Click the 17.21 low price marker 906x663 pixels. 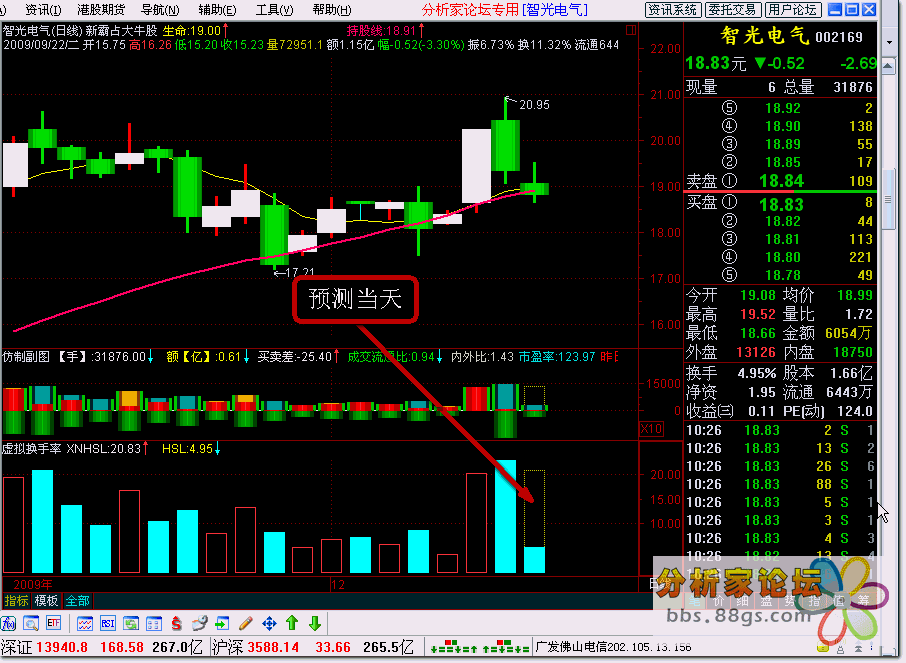[299, 272]
